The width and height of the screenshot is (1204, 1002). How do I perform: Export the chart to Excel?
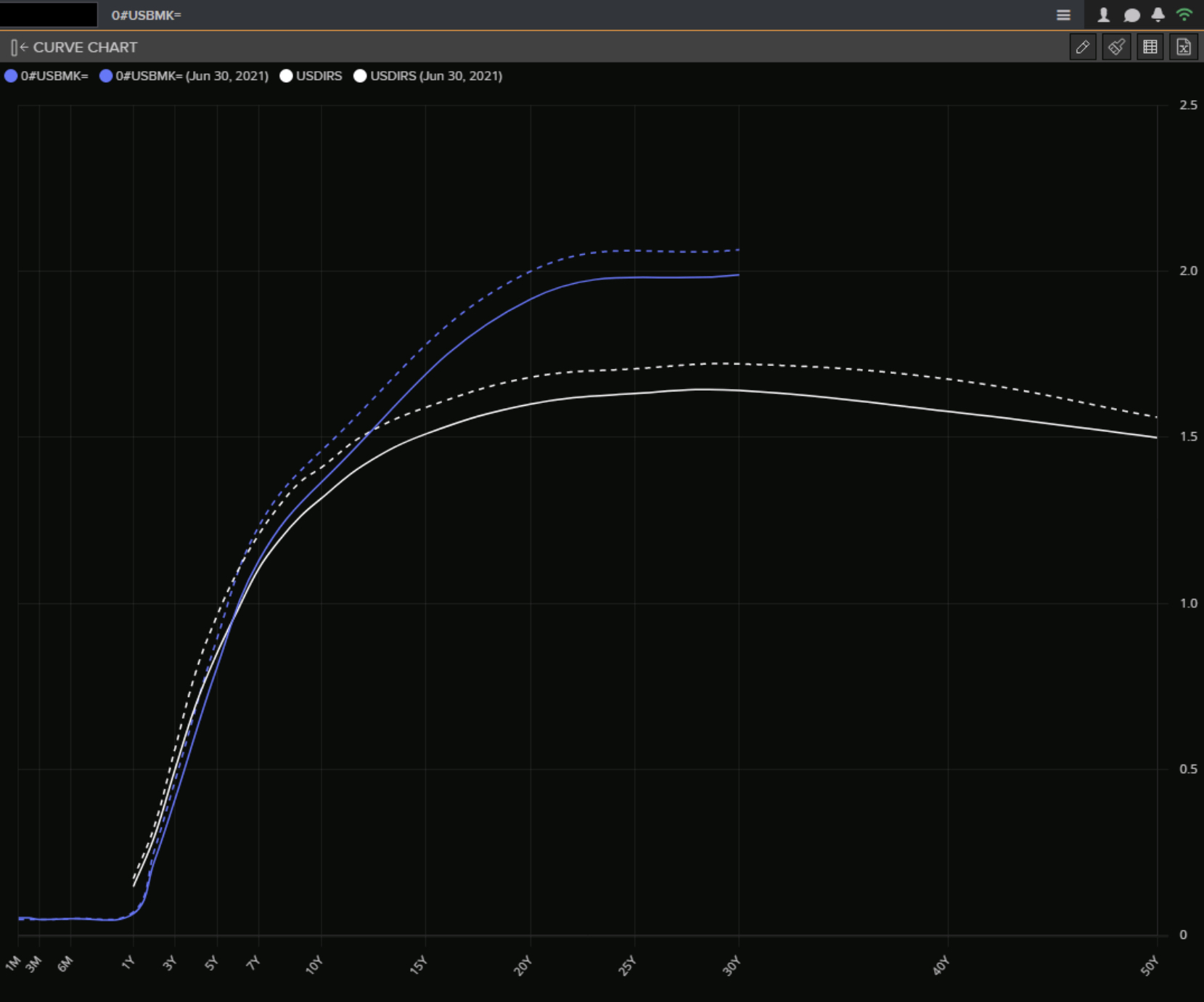1184,47
